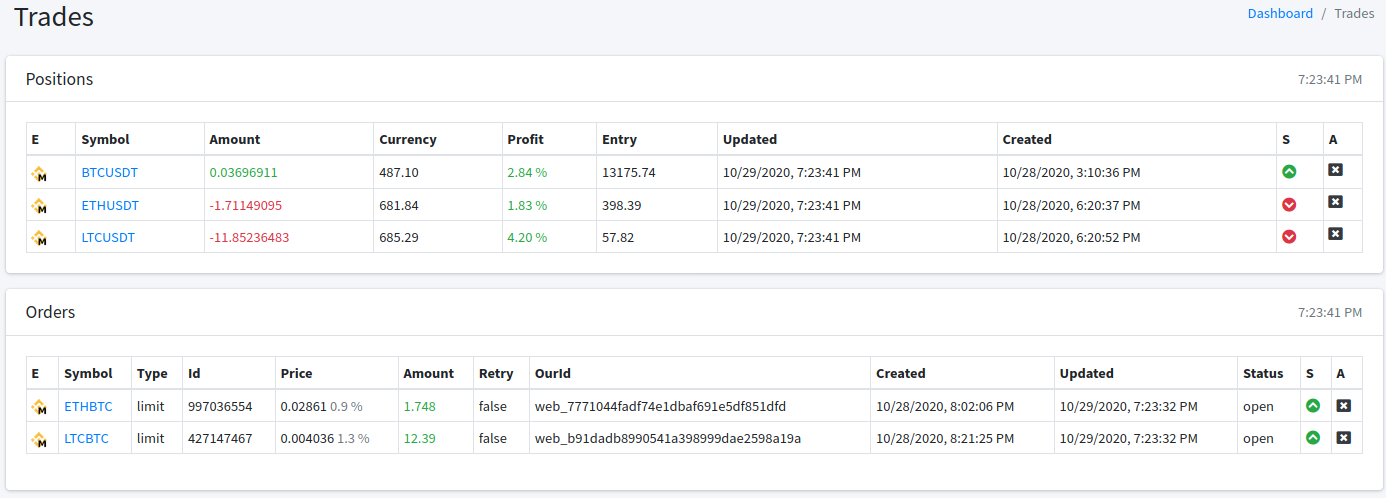Click the Status column header in Orders
Screen dimensions: 1386x498
pyautogui.click(x=1263, y=374)
